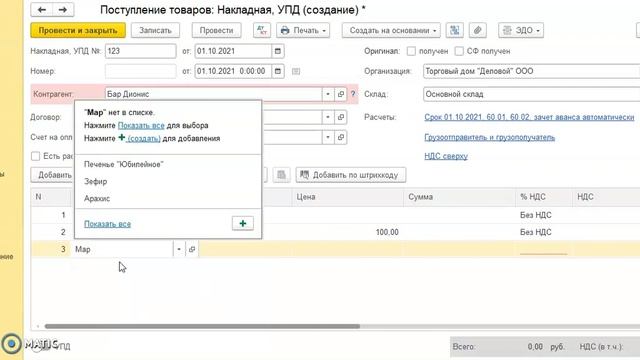Click the Показать все link at the popup bottom

pyautogui.click(x=107, y=224)
